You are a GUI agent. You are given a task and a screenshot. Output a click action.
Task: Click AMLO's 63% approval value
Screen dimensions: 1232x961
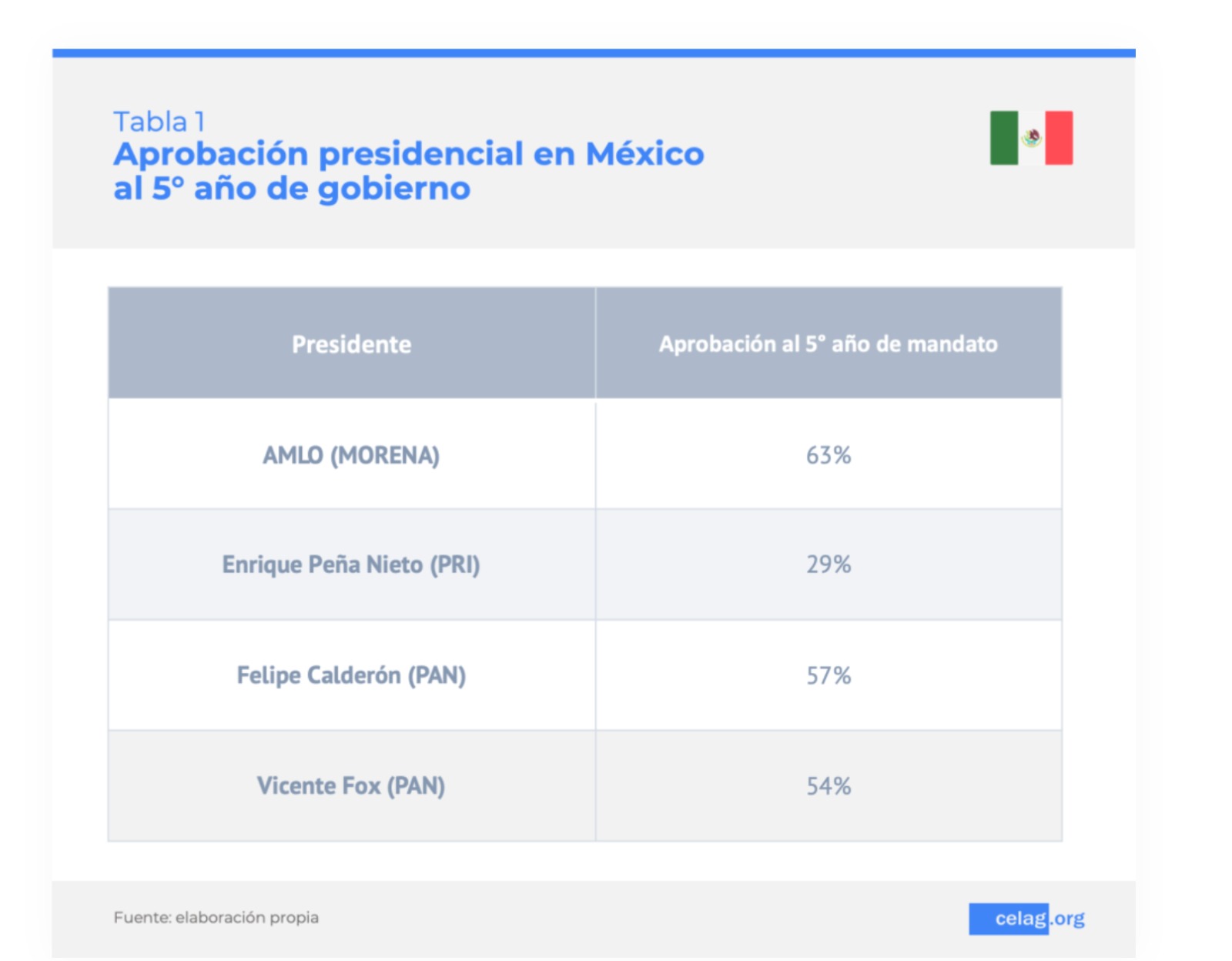829,455
